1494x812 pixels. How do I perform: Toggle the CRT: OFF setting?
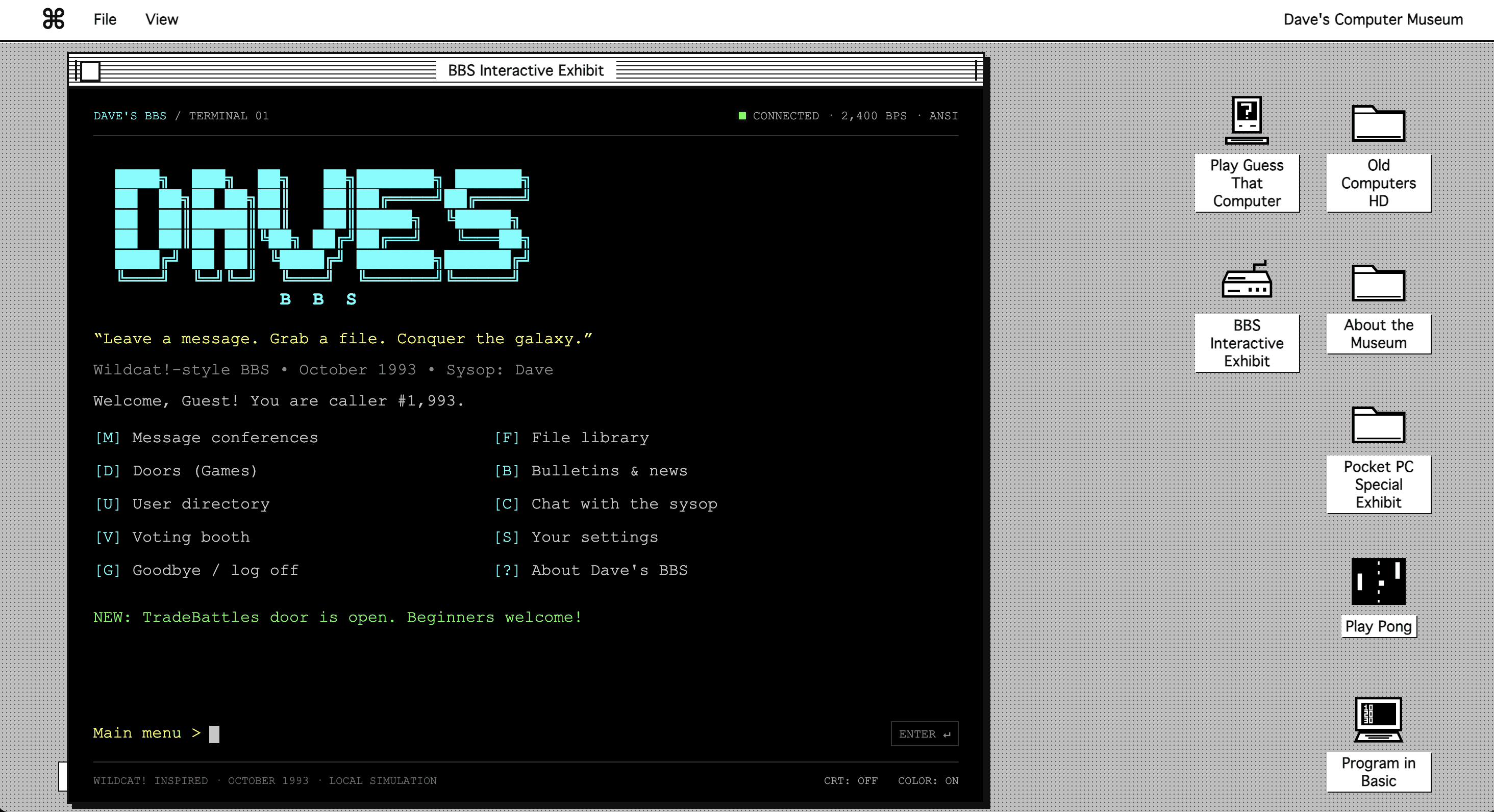pyautogui.click(x=850, y=781)
